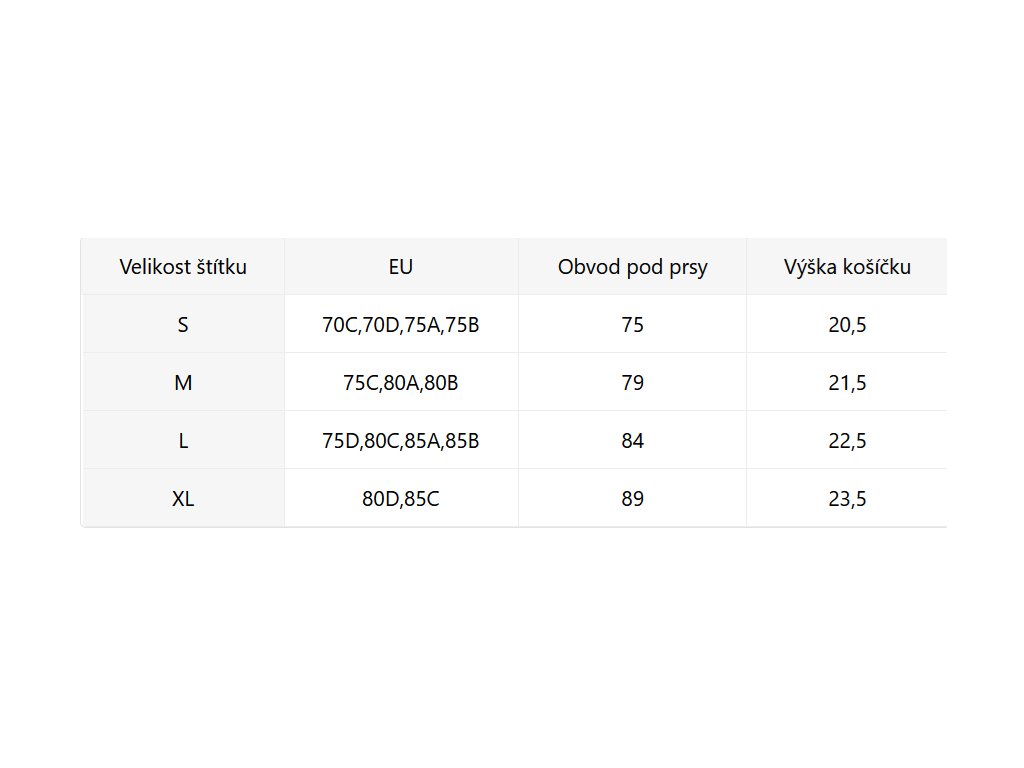
Task: Click the cup height value '22,5'
Action: 847,441
